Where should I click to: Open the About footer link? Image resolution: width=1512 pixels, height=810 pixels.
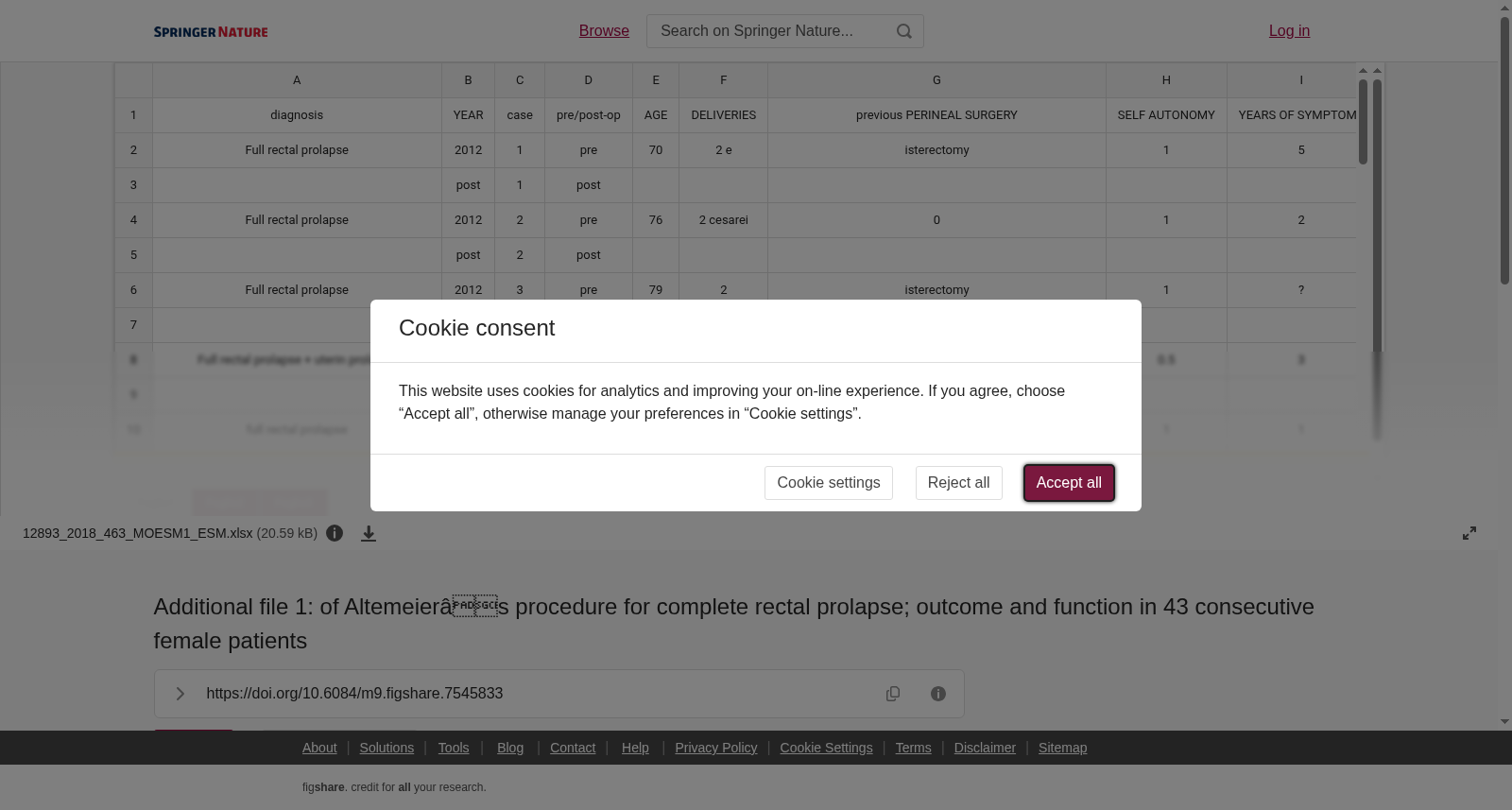pos(319,748)
